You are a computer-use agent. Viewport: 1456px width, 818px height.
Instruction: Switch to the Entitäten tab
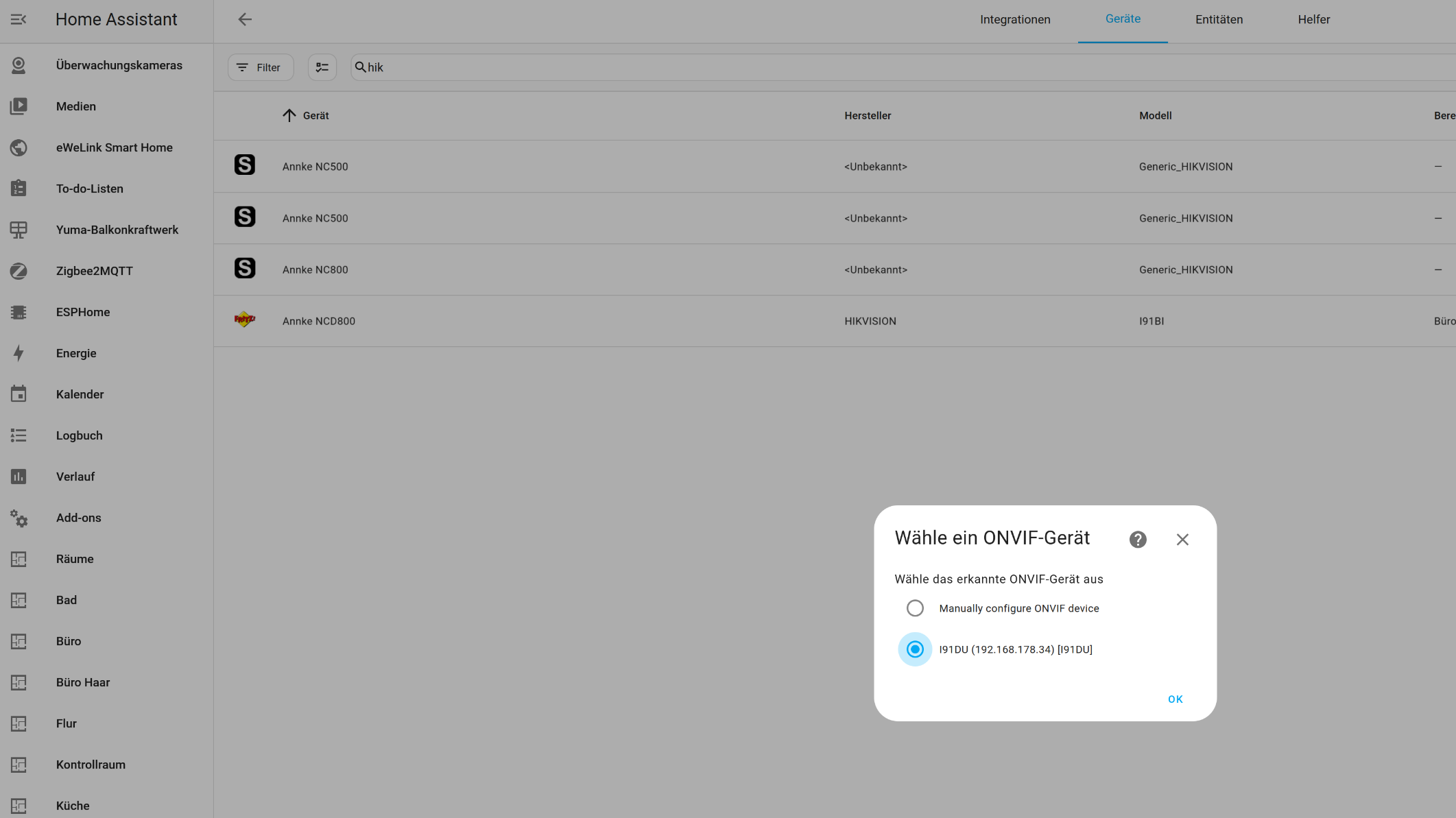click(x=1219, y=19)
